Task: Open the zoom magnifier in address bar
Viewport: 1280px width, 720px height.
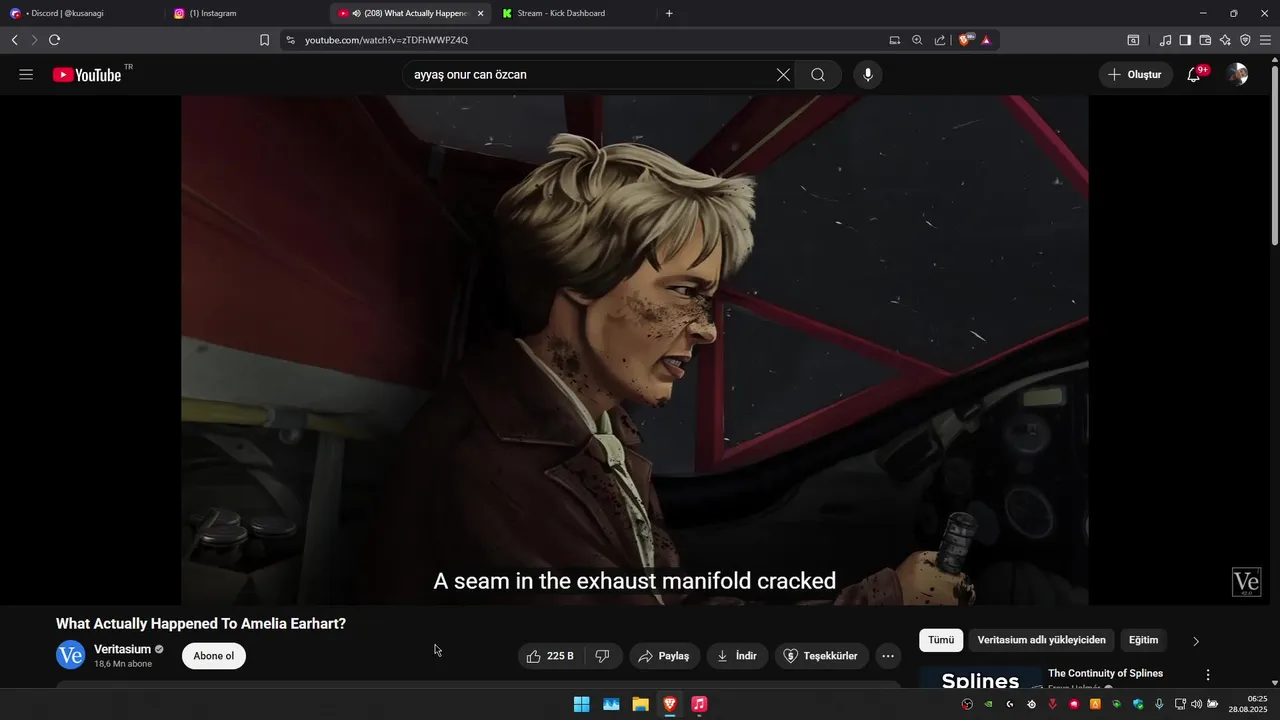Action: [917, 40]
